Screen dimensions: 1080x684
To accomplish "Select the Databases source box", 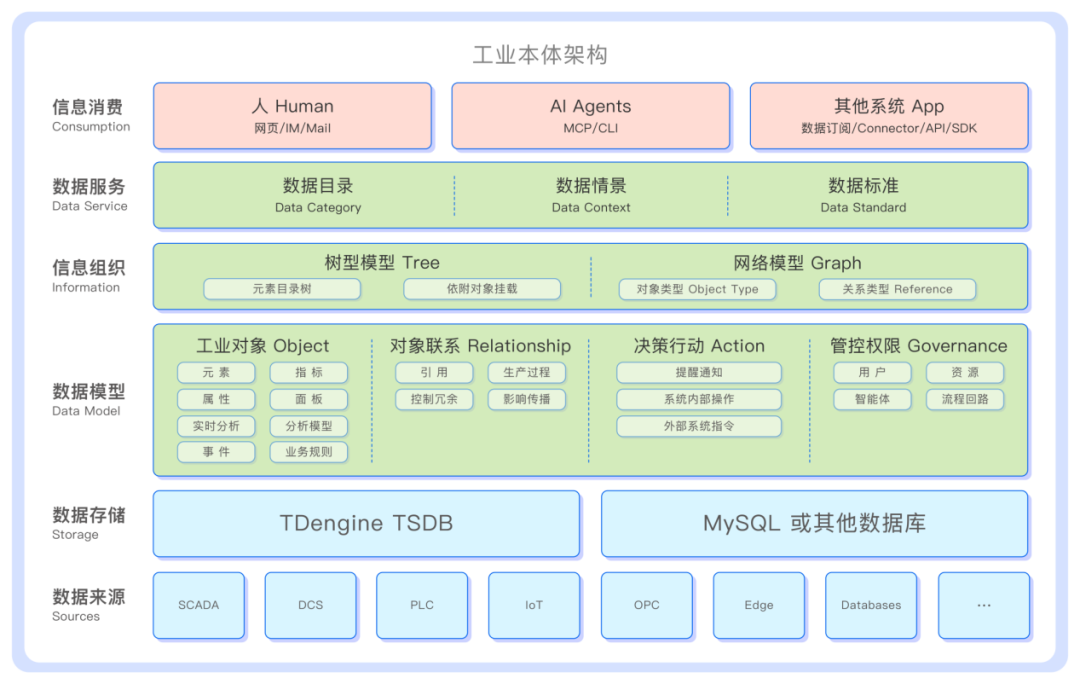I will click(871, 605).
